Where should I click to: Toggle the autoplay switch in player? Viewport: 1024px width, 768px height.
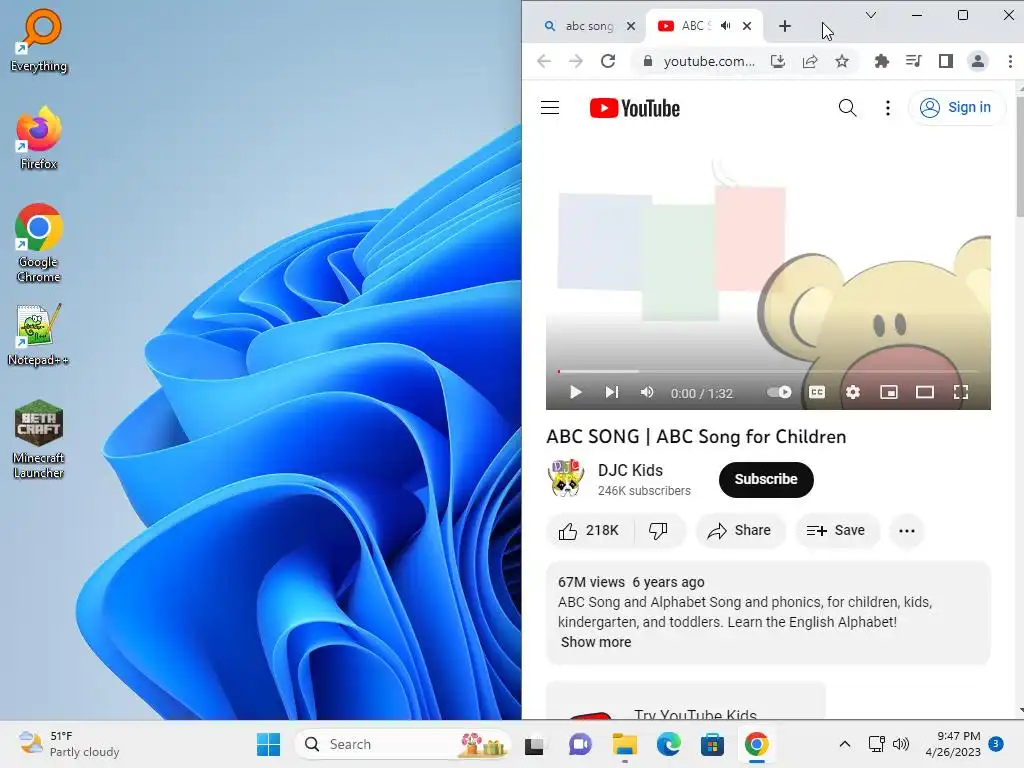coord(779,392)
